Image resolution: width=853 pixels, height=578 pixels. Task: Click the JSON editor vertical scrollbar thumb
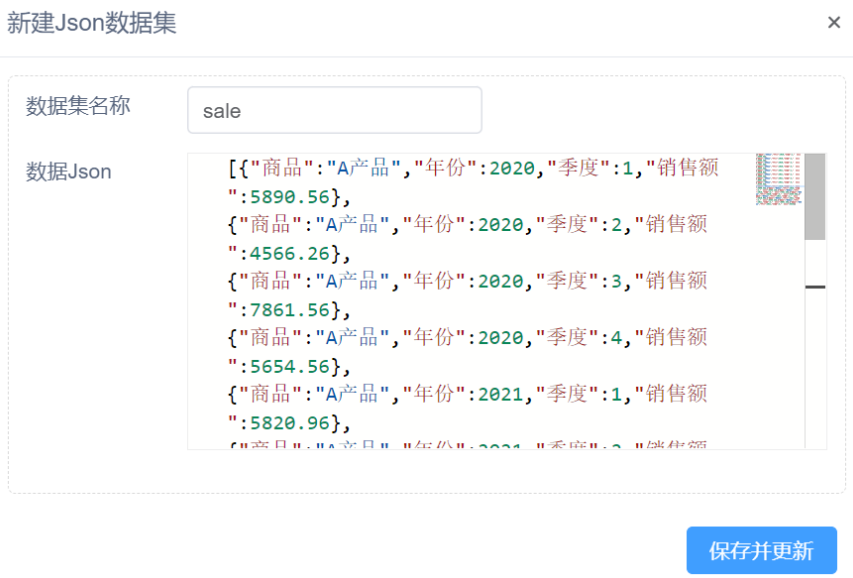[x=815, y=196]
